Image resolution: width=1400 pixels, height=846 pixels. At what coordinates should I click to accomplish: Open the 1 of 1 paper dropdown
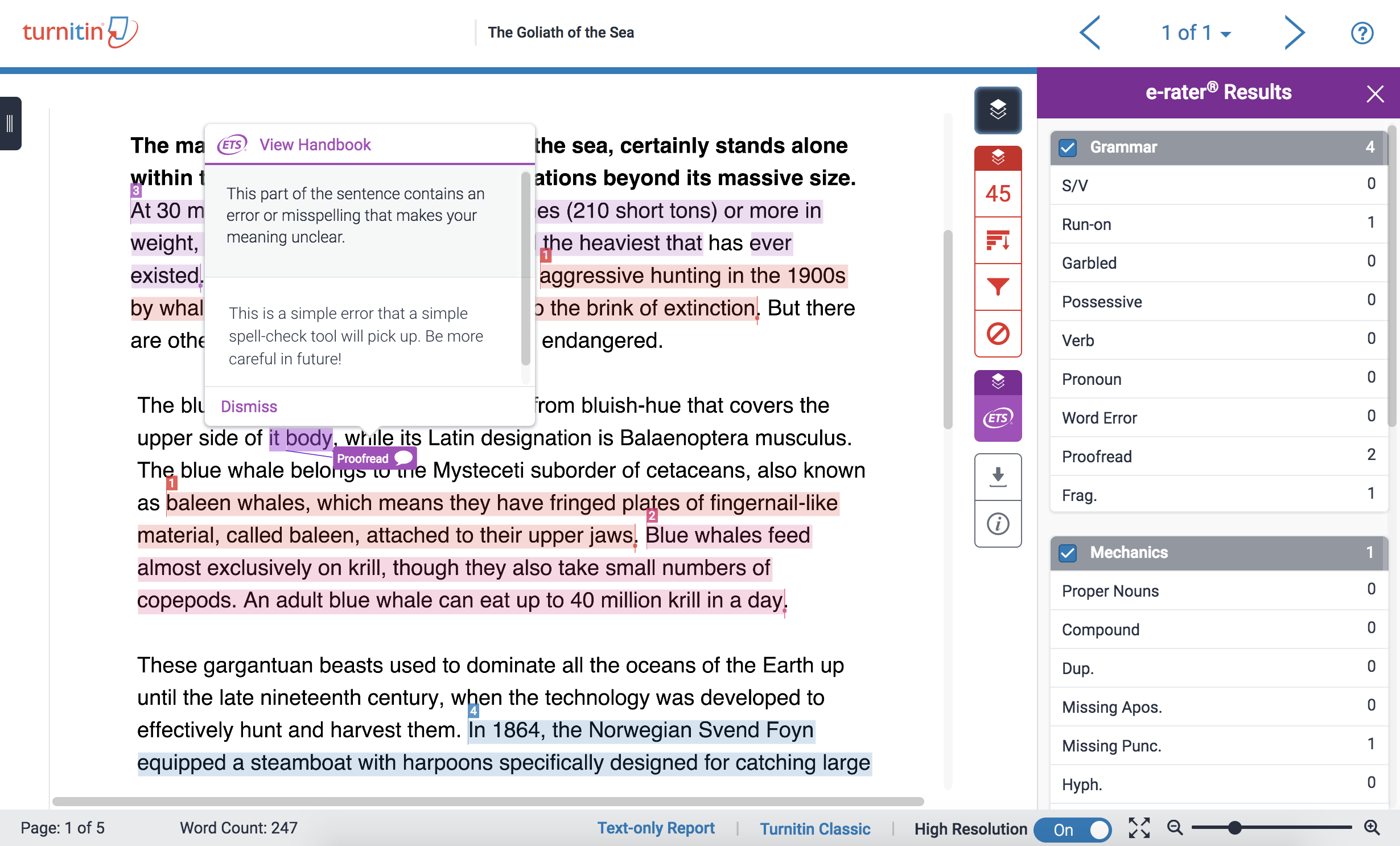(x=1196, y=33)
